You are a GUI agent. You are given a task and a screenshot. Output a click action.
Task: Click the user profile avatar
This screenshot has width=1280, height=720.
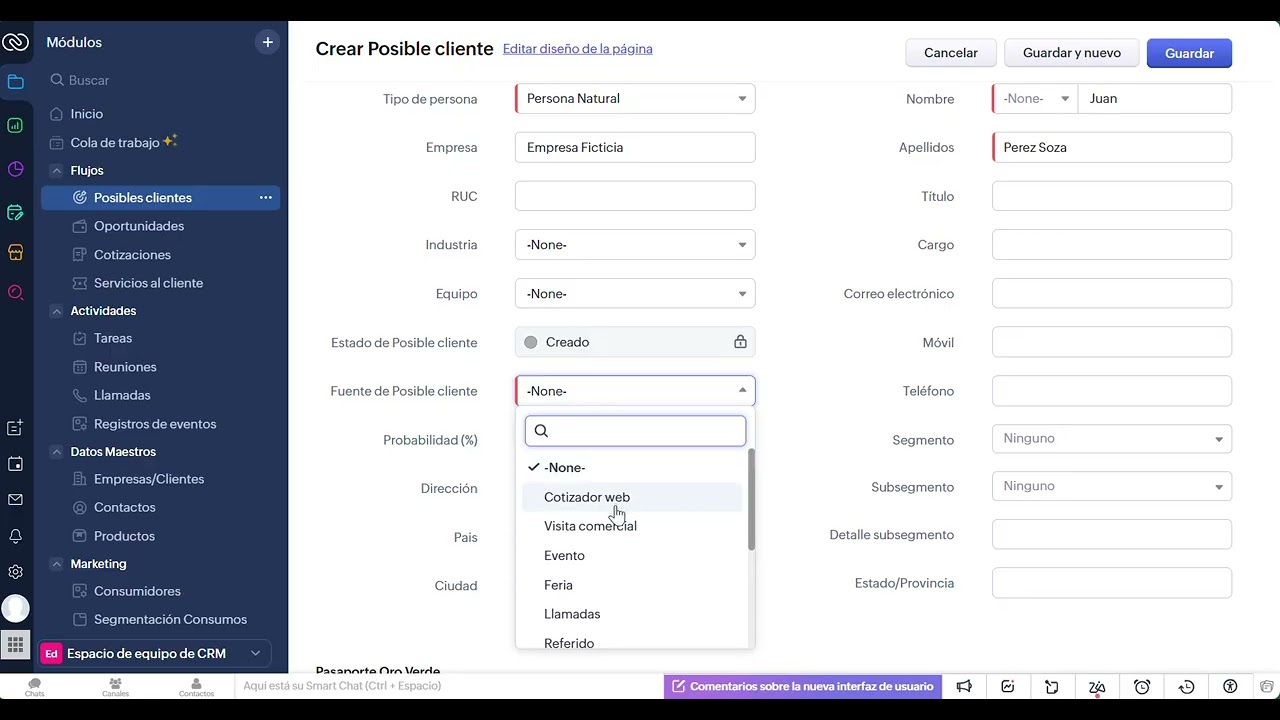coord(15,607)
